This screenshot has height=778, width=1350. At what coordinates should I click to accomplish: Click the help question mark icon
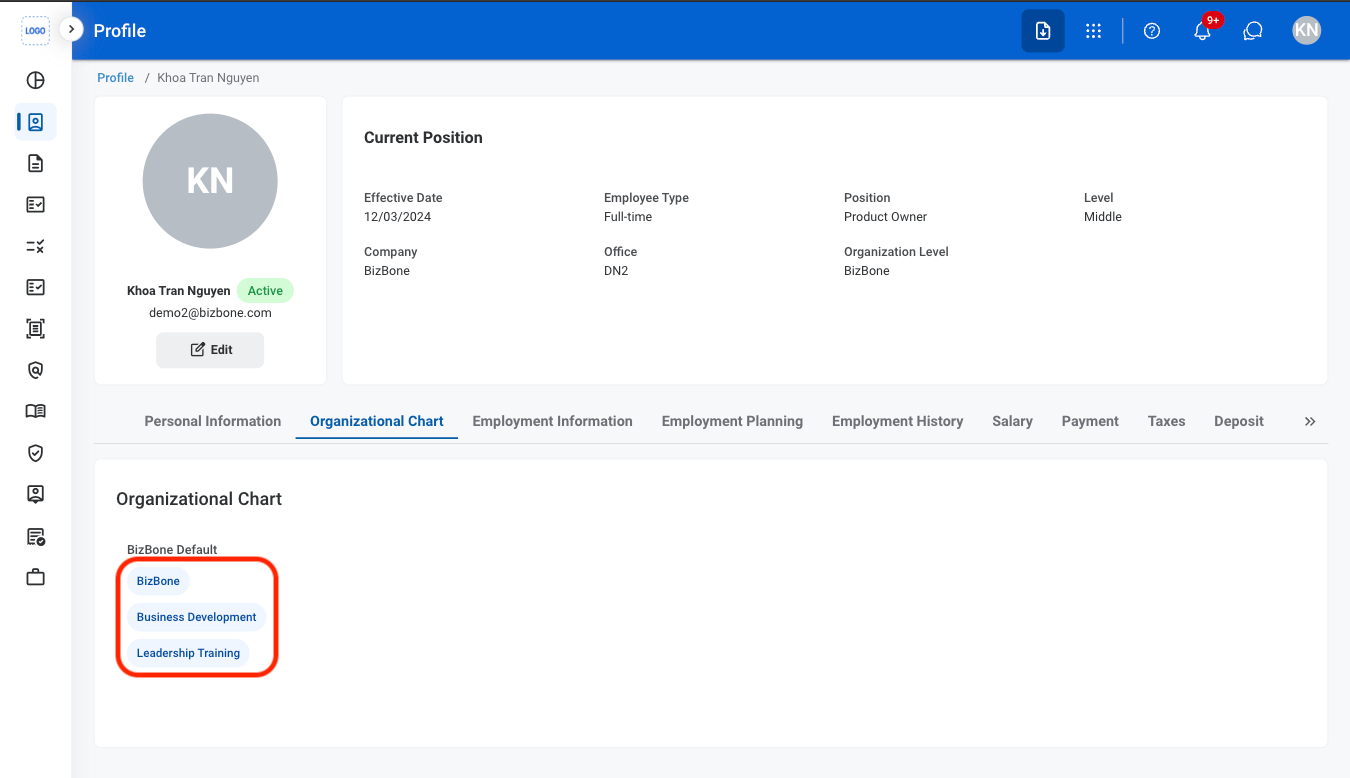pyautogui.click(x=1152, y=31)
